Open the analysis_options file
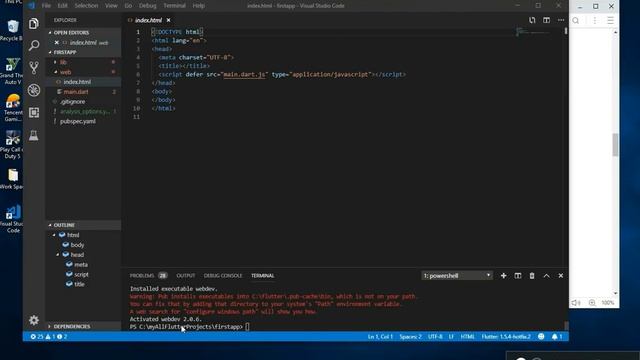The height and width of the screenshot is (360, 640). pos(84,111)
